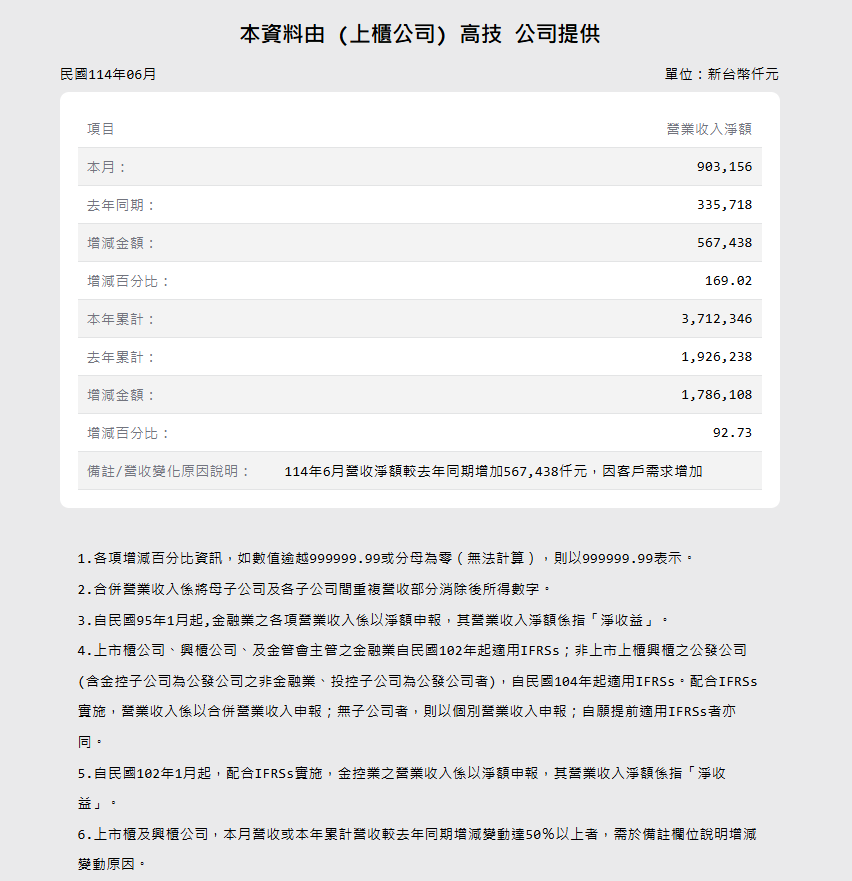
Task: Select the 備註/營收變化原因說明： label
Action: pyautogui.click(x=168, y=471)
